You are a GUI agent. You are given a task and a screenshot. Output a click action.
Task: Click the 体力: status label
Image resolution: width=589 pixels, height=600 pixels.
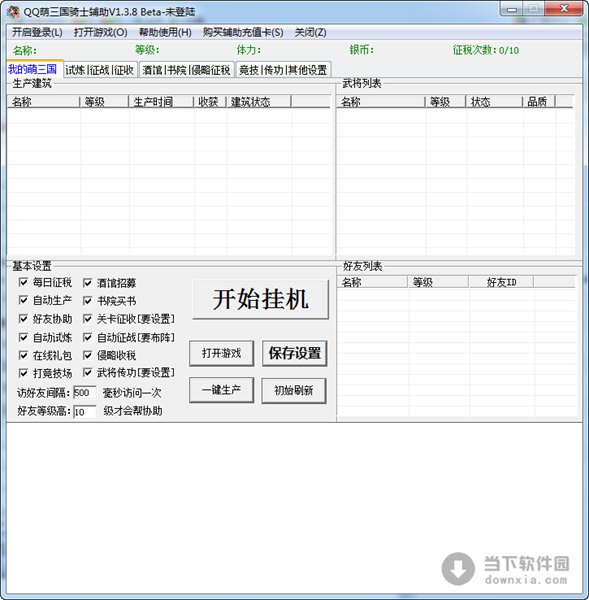click(x=248, y=50)
